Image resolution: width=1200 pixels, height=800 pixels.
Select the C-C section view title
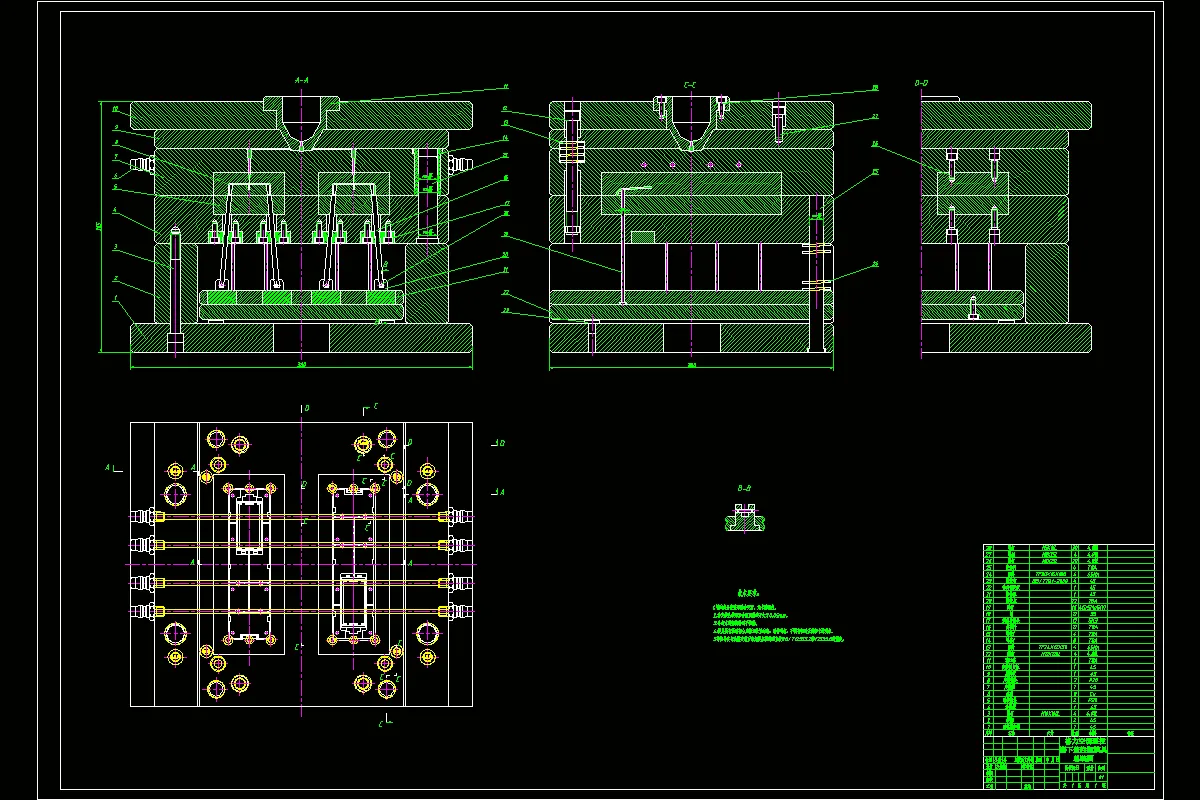pos(690,84)
